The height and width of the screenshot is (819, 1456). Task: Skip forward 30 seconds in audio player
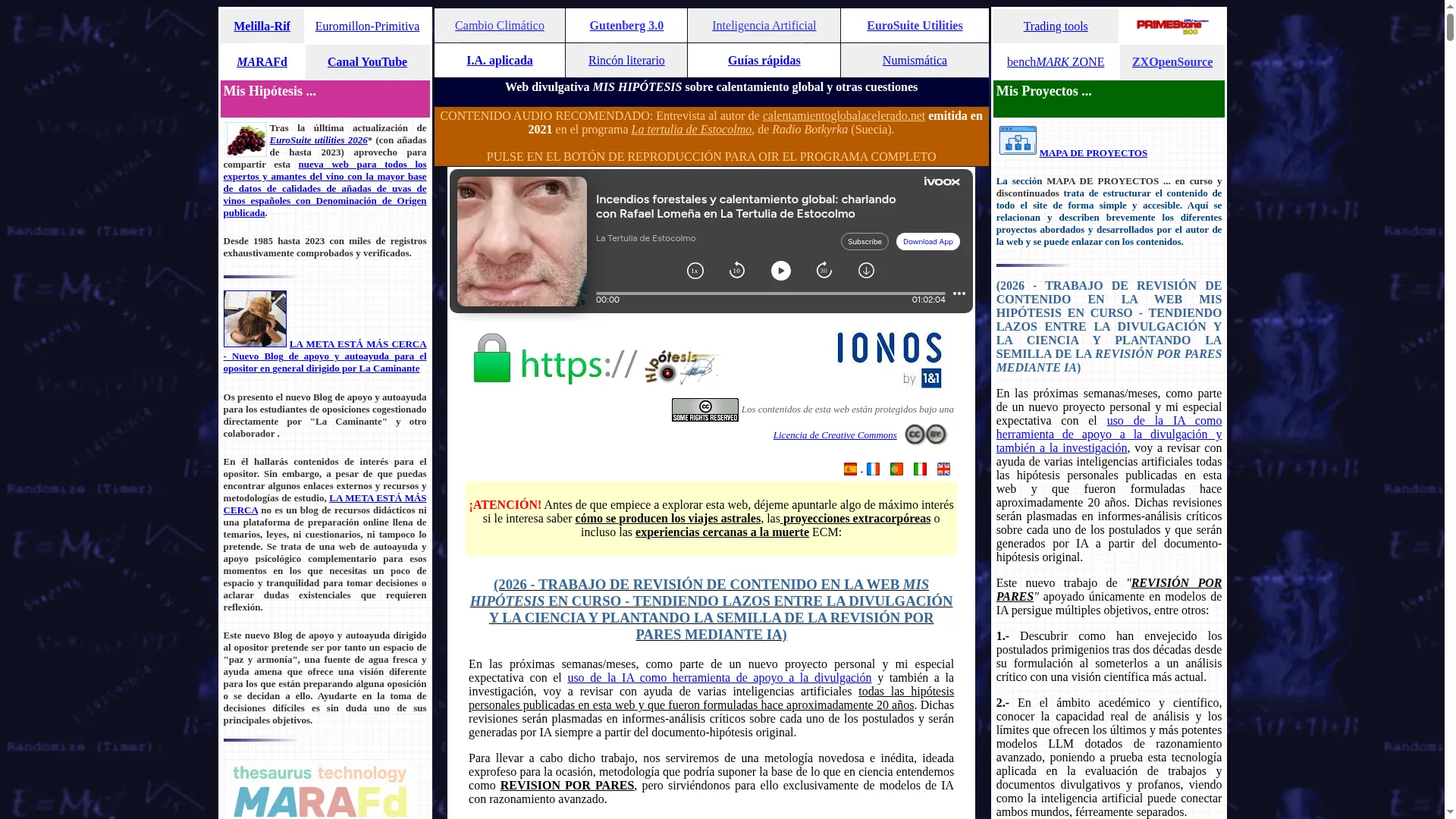[x=824, y=271]
